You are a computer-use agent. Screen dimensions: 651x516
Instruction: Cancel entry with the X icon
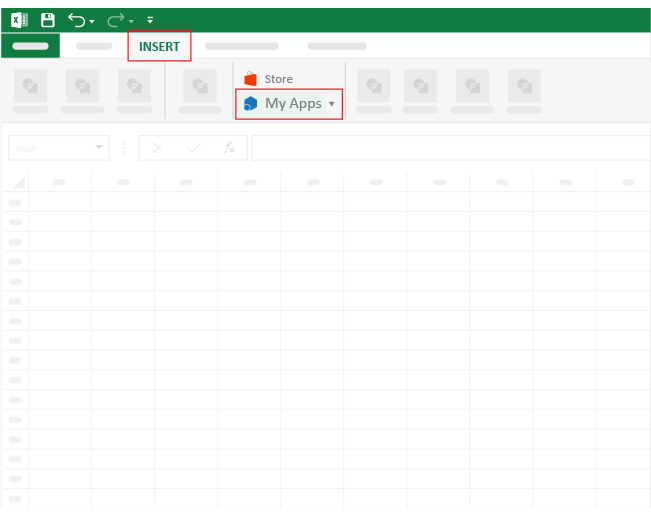click(158, 147)
